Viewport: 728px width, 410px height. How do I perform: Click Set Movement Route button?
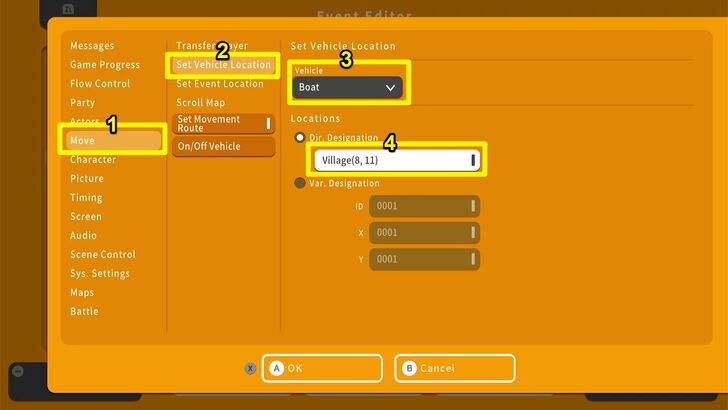click(x=223, y=124)
